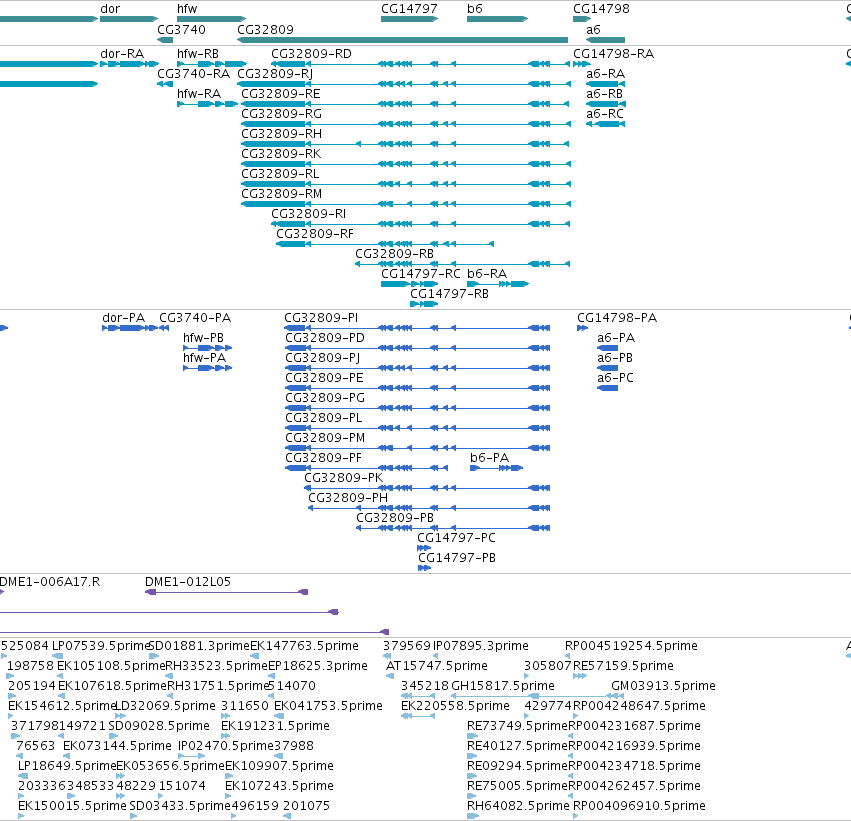This screenshot has width=851, height=821.
Task: Open protein a6-PC
Action: pyautogui.click(x=615, y=378)
